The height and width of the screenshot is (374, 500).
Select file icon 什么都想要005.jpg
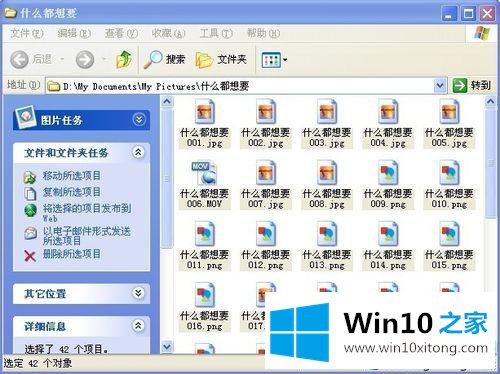coord(449,111)
